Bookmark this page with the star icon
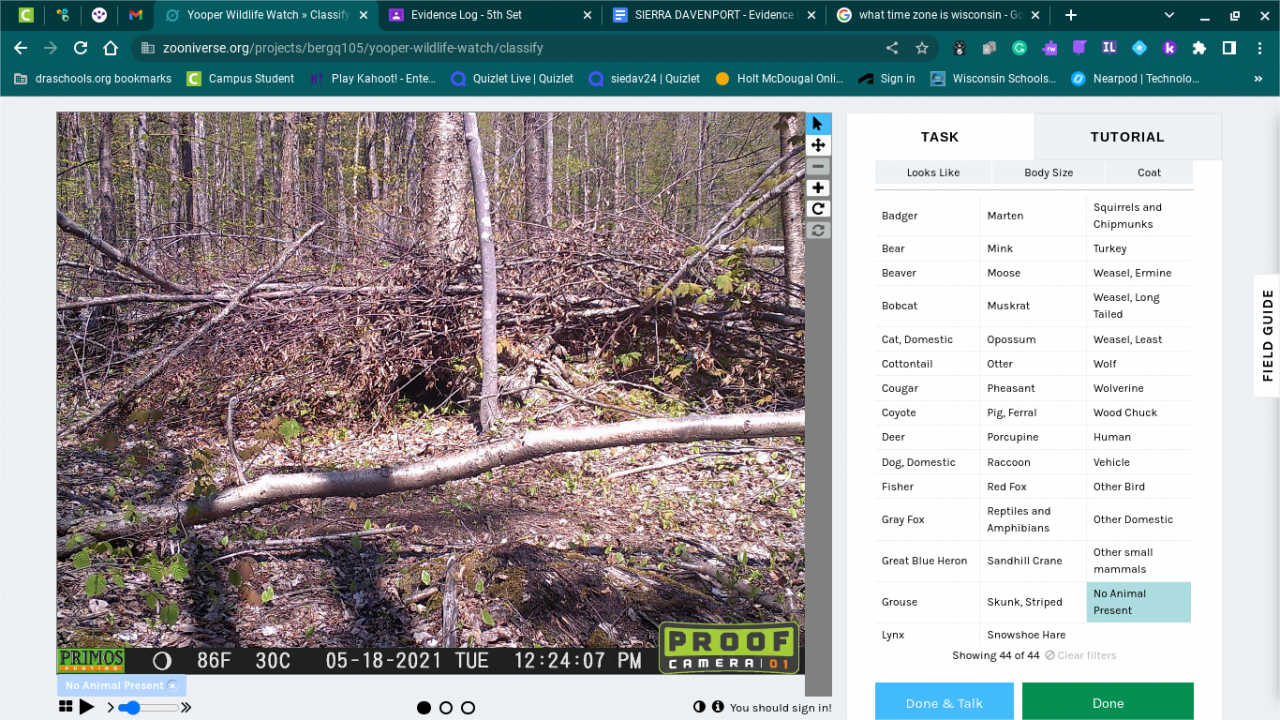Image resolution: width=1280 pixels, height=720 pixels. click(x=922, y=48)
